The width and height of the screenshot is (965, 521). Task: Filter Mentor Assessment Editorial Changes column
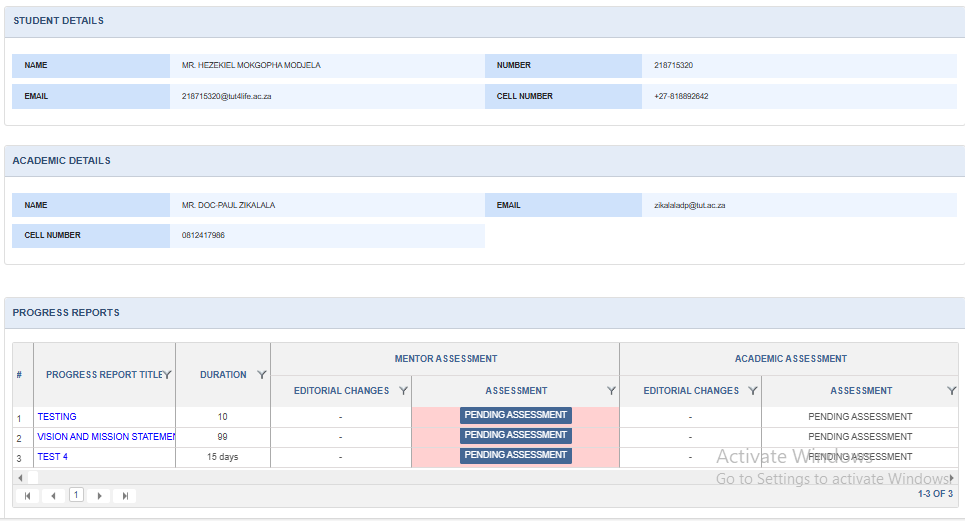tap(403, 391)
